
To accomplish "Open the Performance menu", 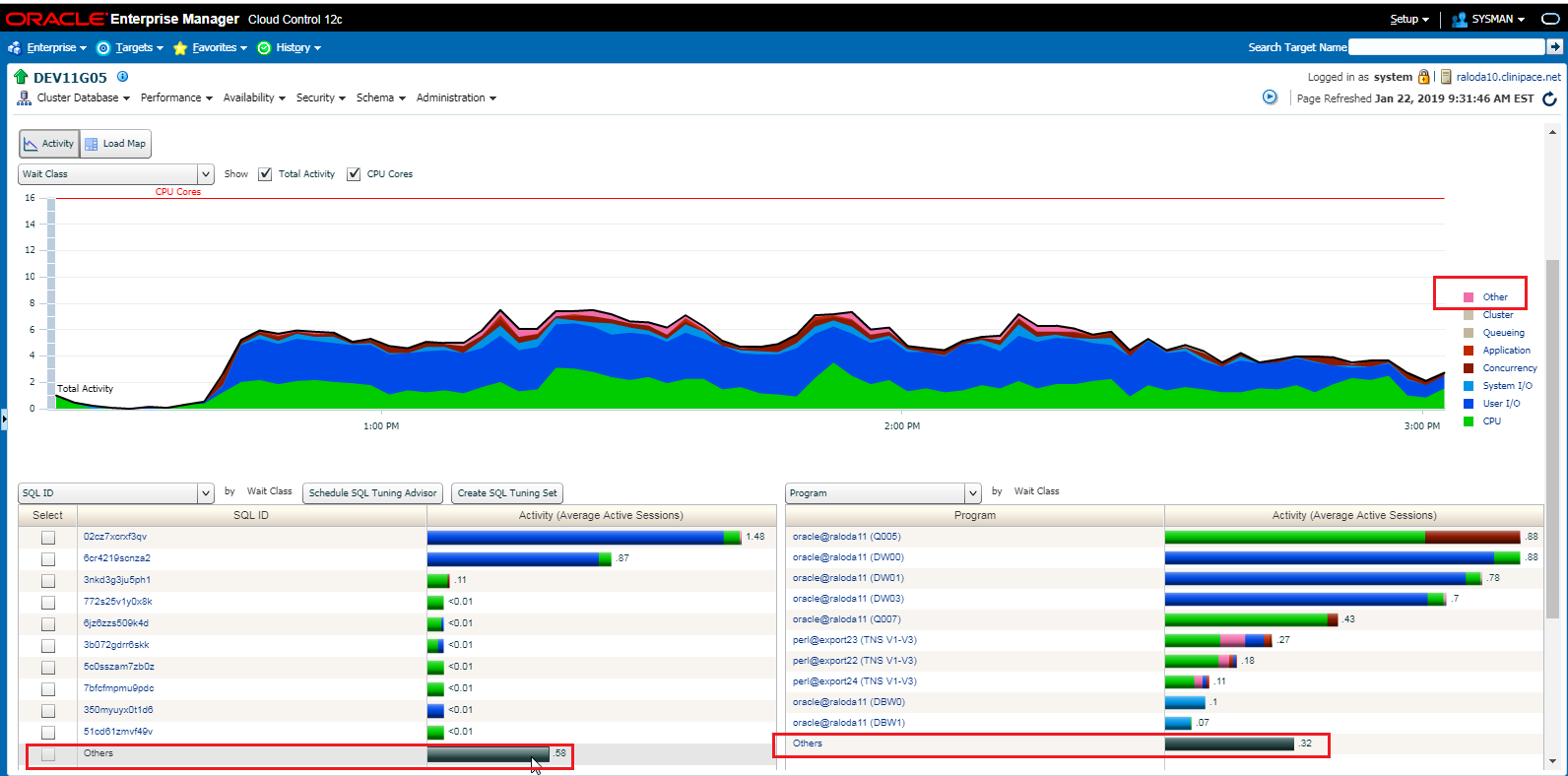I will coord(176,97).
